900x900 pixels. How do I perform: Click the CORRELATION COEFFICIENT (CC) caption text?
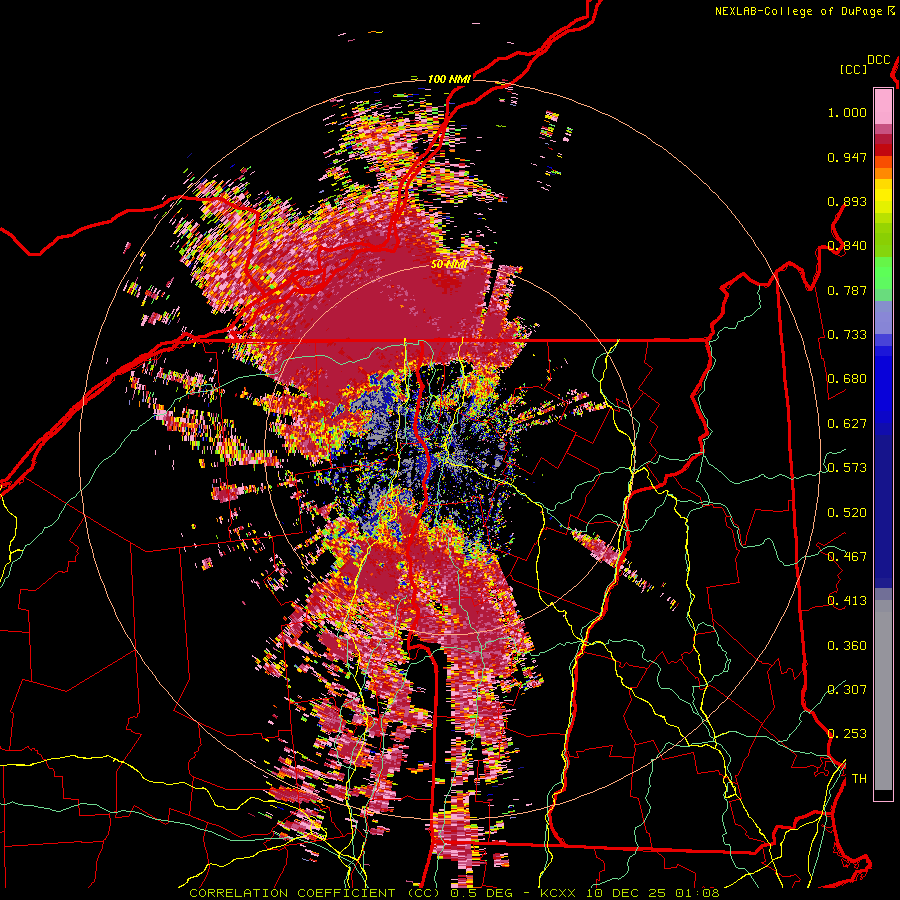(x=315, y=893)
